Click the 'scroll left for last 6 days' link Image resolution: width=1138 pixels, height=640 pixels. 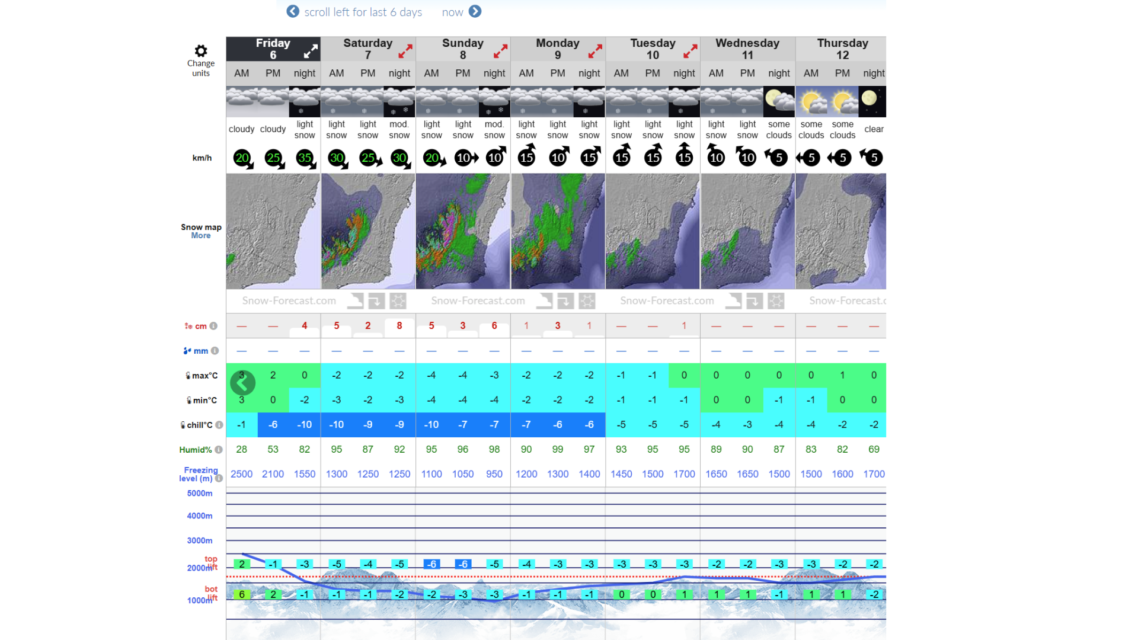pos(363,12)
